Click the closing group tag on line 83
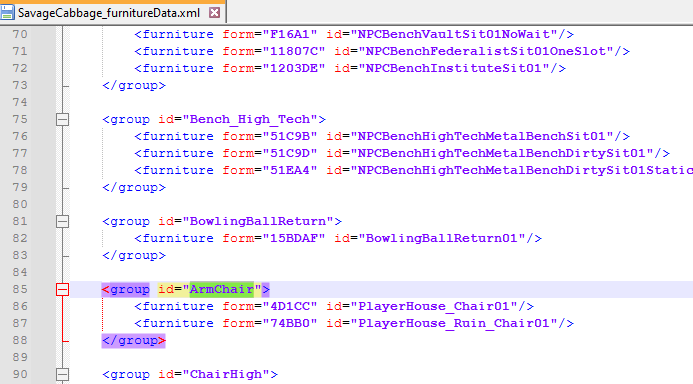 [x=134, y=255]
